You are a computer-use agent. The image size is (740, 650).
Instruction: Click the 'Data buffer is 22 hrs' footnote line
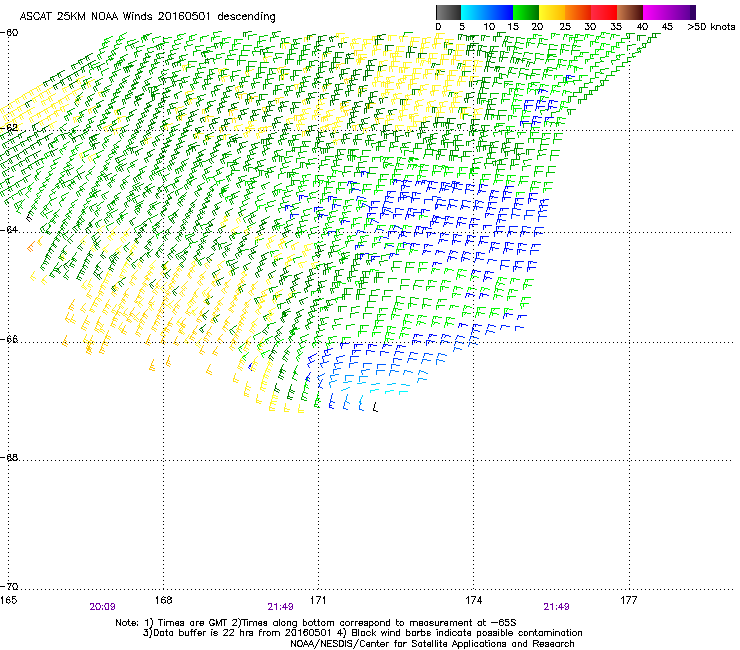[363, 633]
